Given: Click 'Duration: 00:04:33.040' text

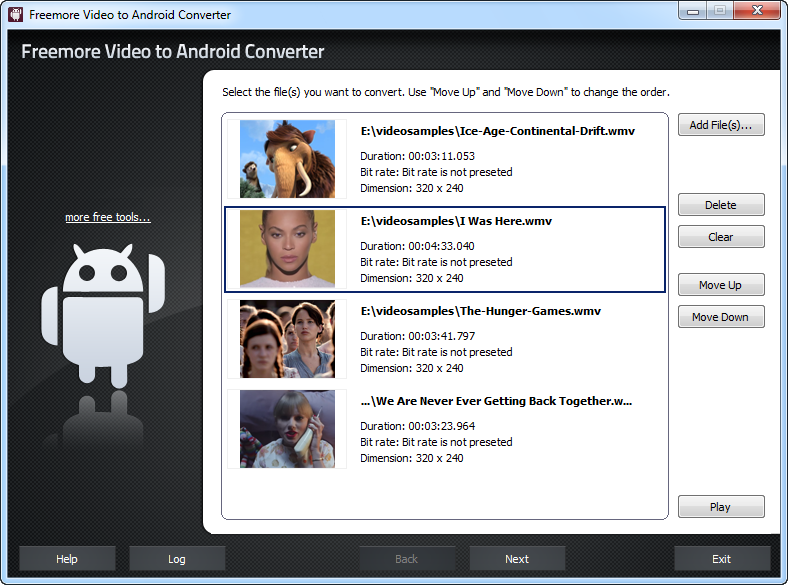Looking at the screenshot, I should pyautogui.click(x=418, y=246).
